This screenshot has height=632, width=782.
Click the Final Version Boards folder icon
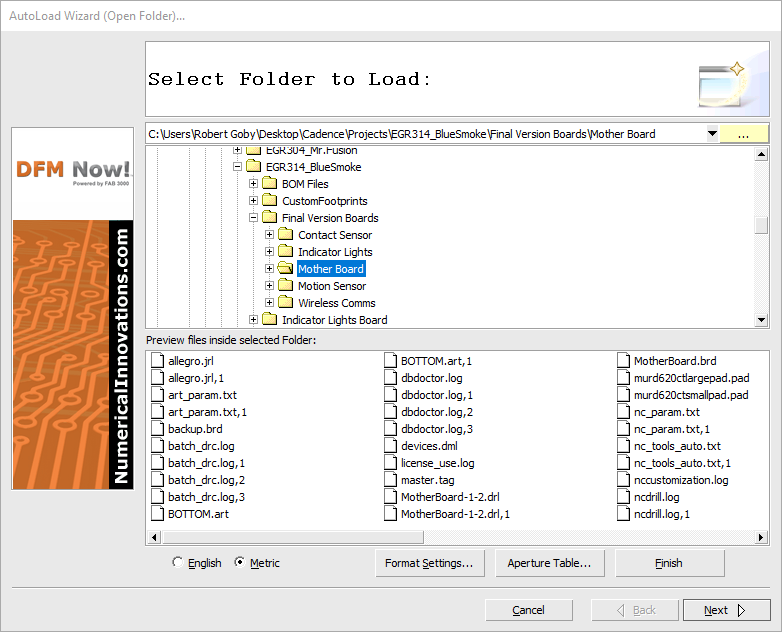[x=269, y=217]
